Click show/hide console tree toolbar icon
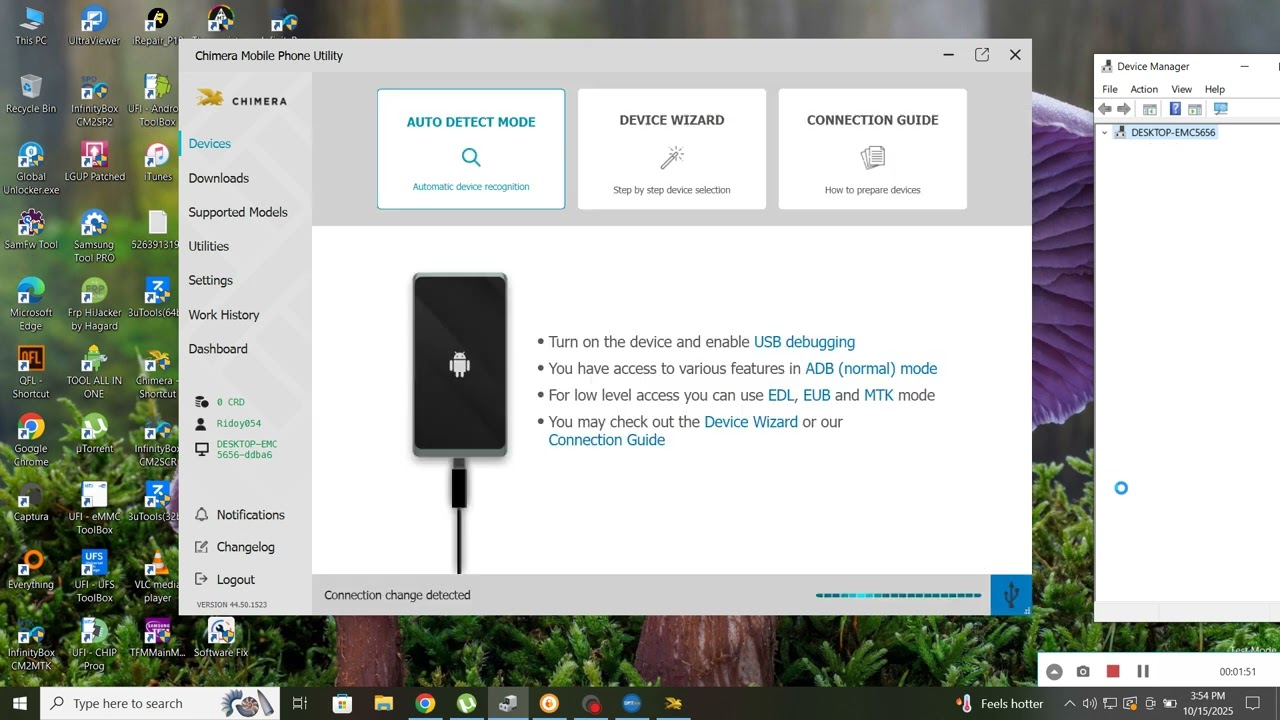Image resolution: width=1280 pixels, height=720 pixels. point(1150,109)
